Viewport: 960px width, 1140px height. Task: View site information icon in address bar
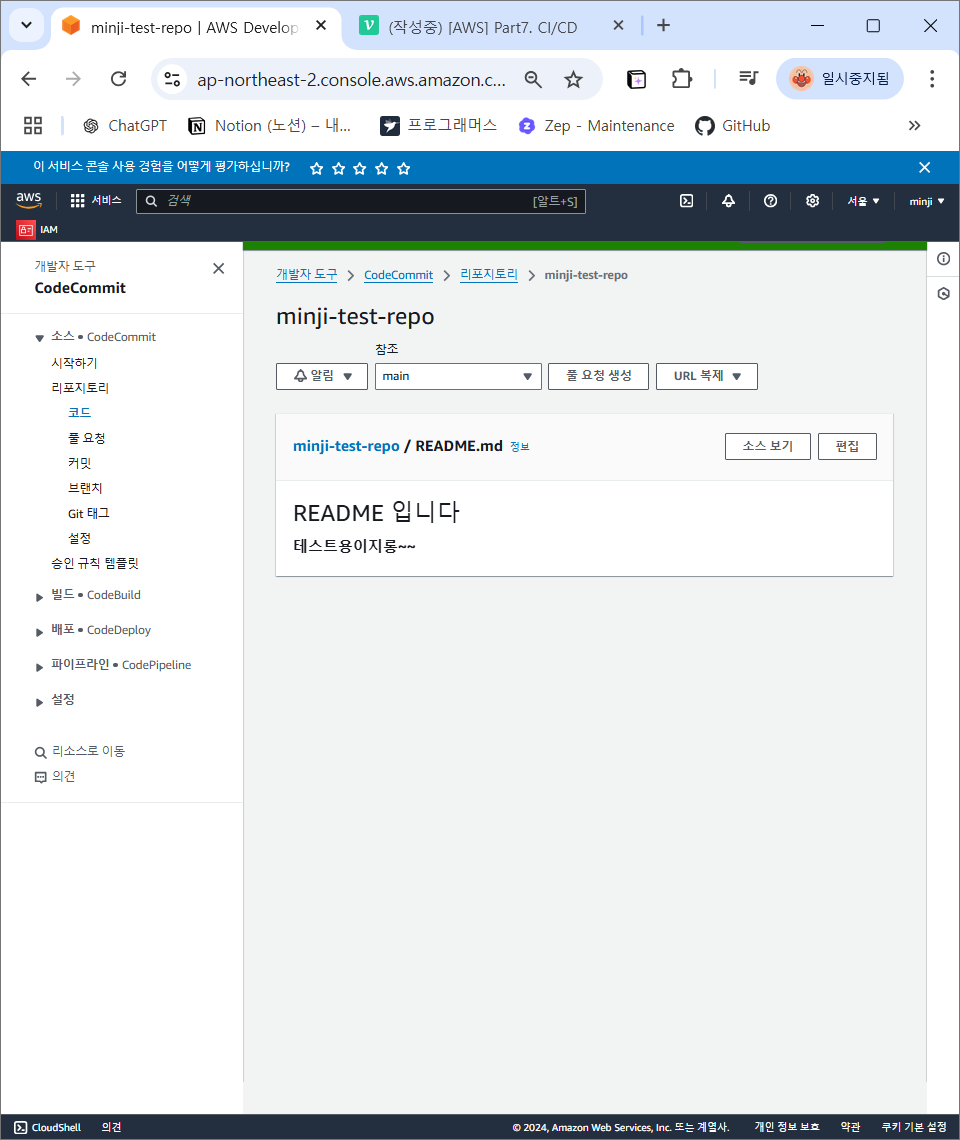(x=172, y=79)
